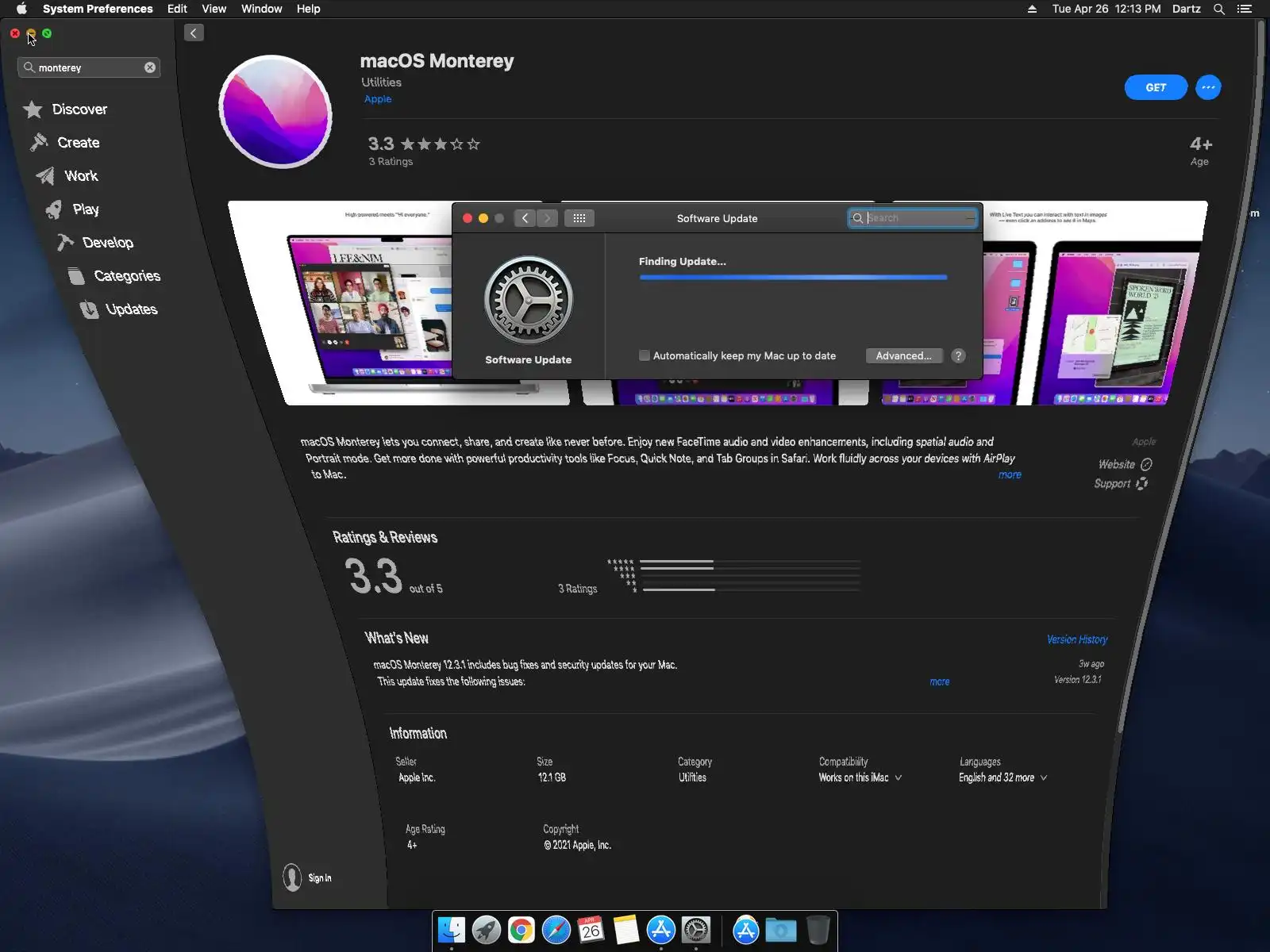Open the Support link
The image size is (1270, 952).
pos(1121,483)
